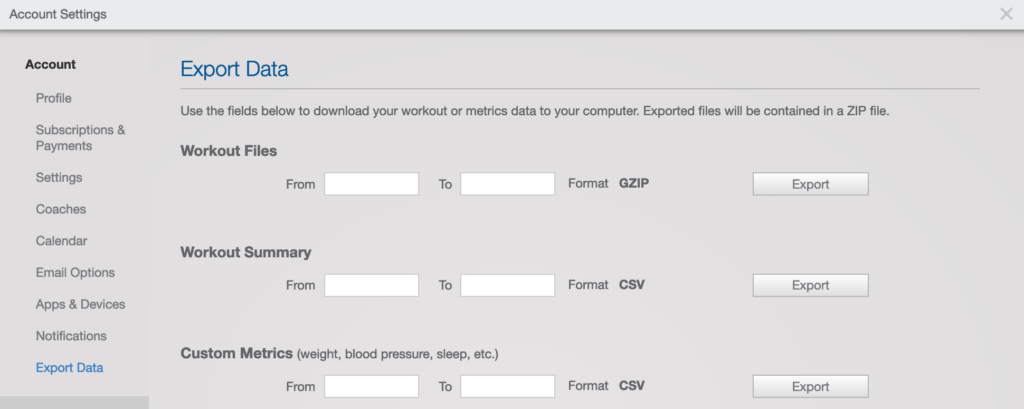
Task: Go to Subscriptions & Payments
Action: [80, 138]
